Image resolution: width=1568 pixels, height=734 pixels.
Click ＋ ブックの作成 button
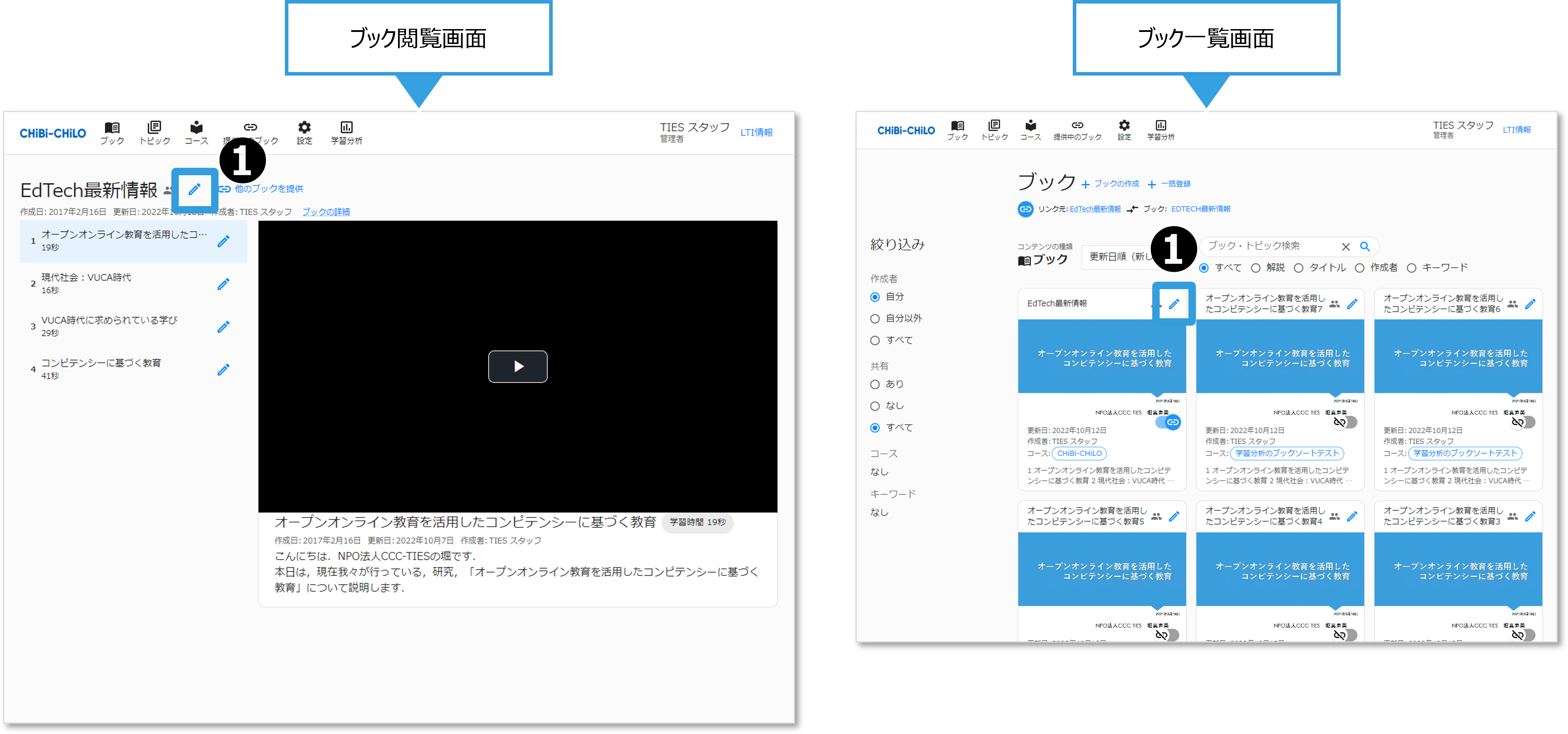pos(1110,184)
